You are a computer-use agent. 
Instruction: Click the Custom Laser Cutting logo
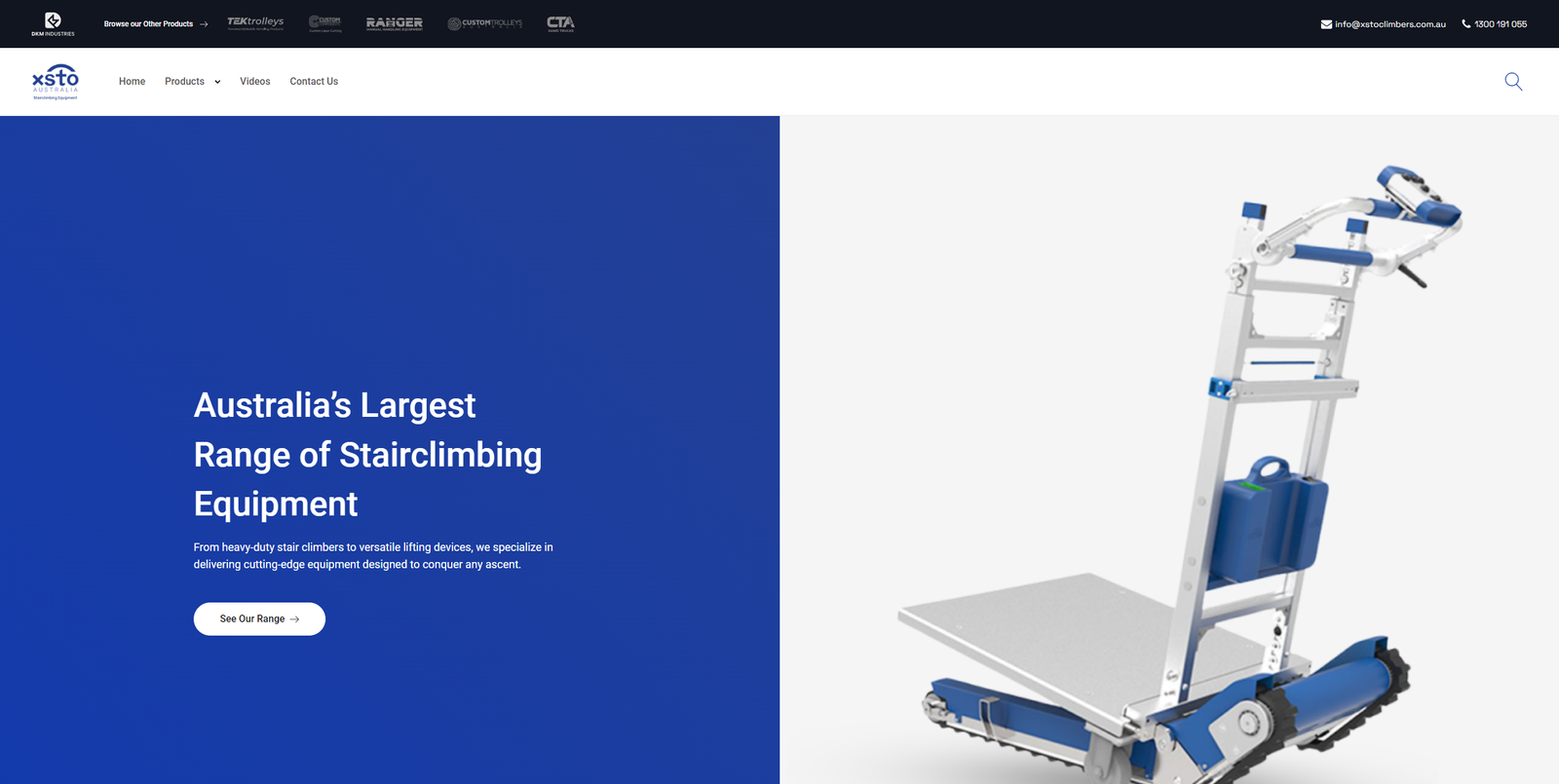point(324,23)
